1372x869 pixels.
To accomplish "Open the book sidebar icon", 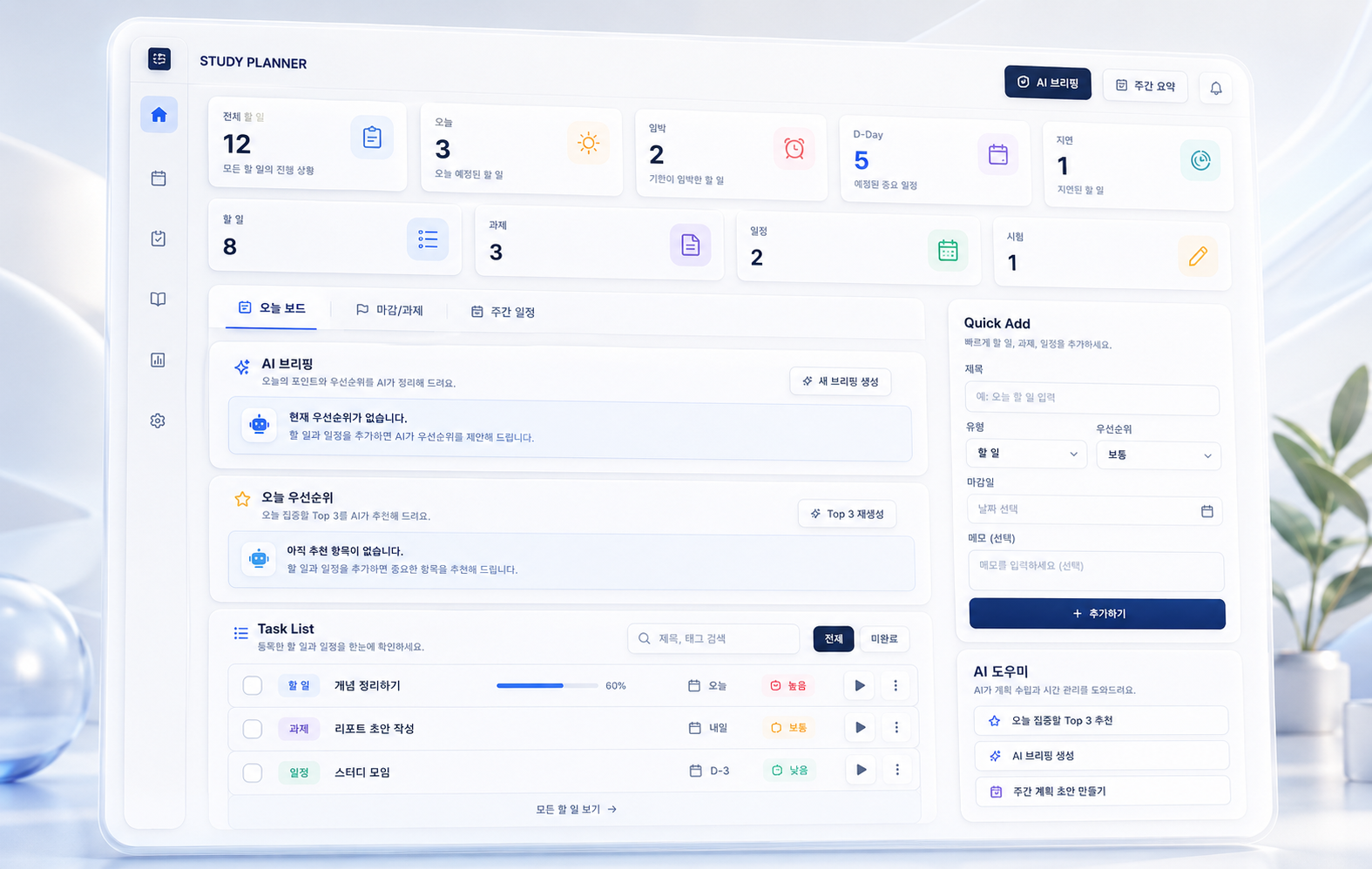I will [x=158, y=299].
